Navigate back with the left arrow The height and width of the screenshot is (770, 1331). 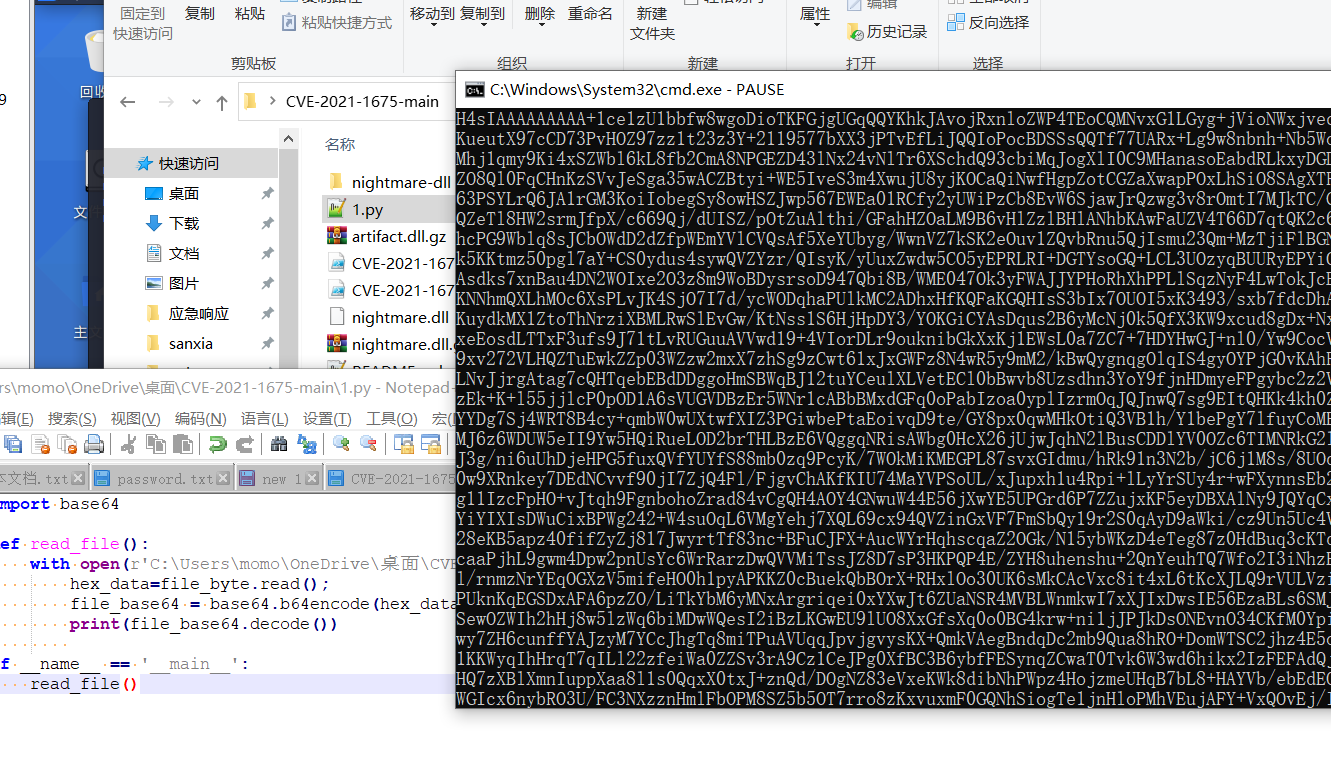pos(127,101)
